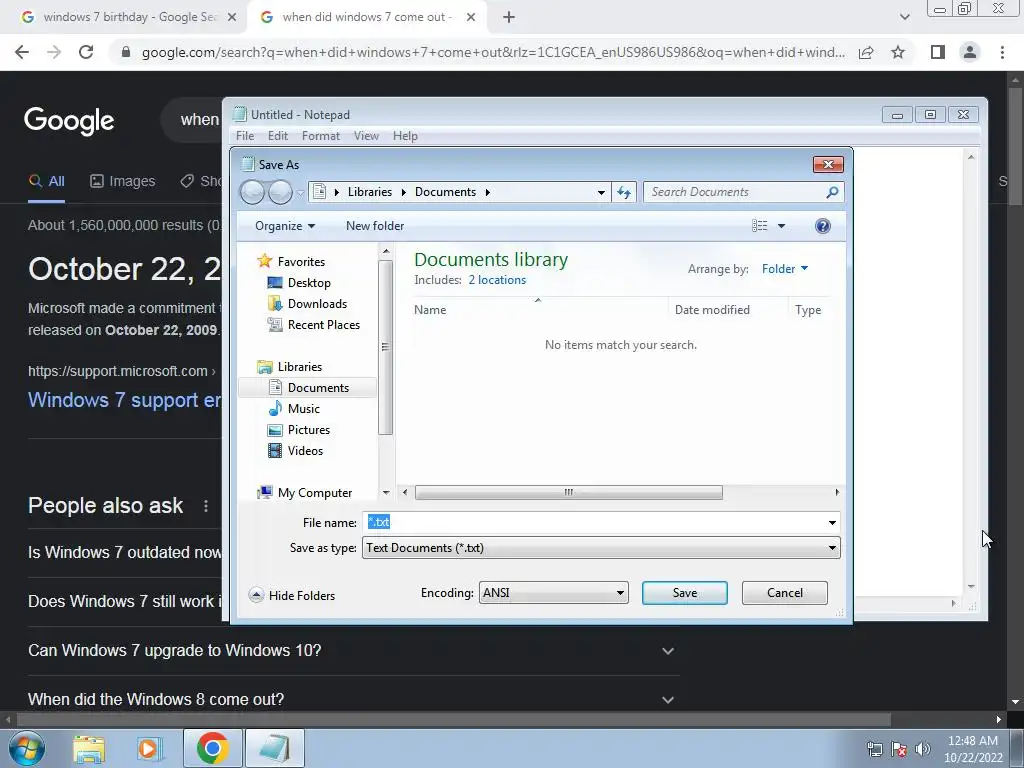
Task: Click the magnifier icon in Search Documents
Action: pos(832,192)
